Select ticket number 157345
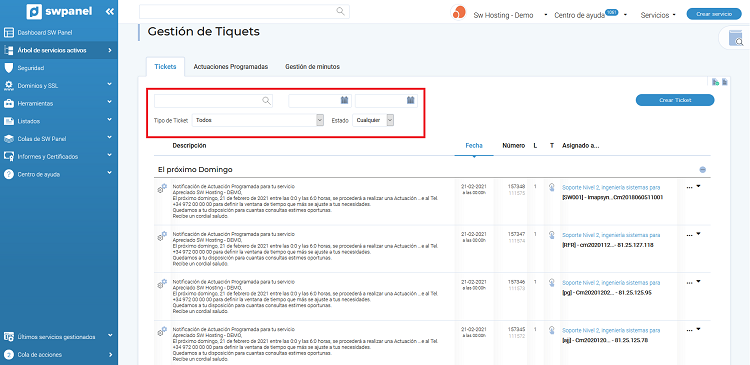 [x=517, y=330]
